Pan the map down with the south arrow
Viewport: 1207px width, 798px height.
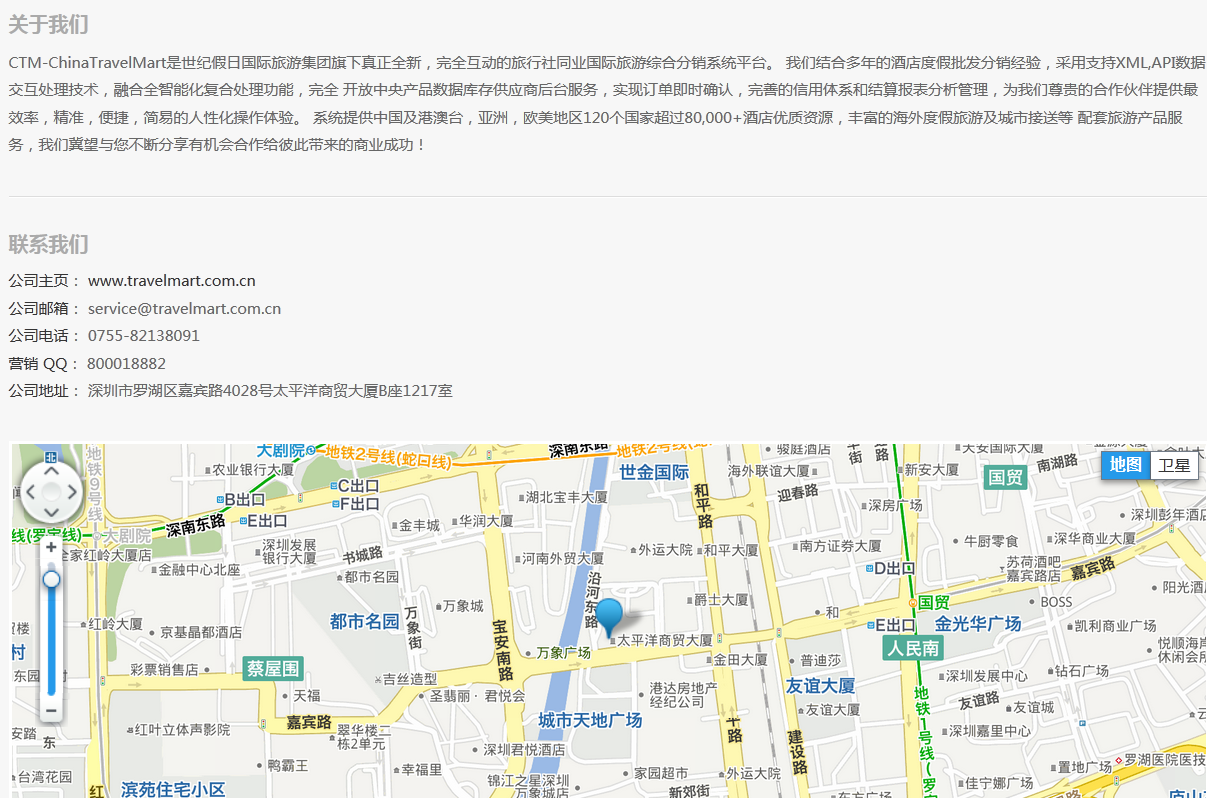[51, 512]
